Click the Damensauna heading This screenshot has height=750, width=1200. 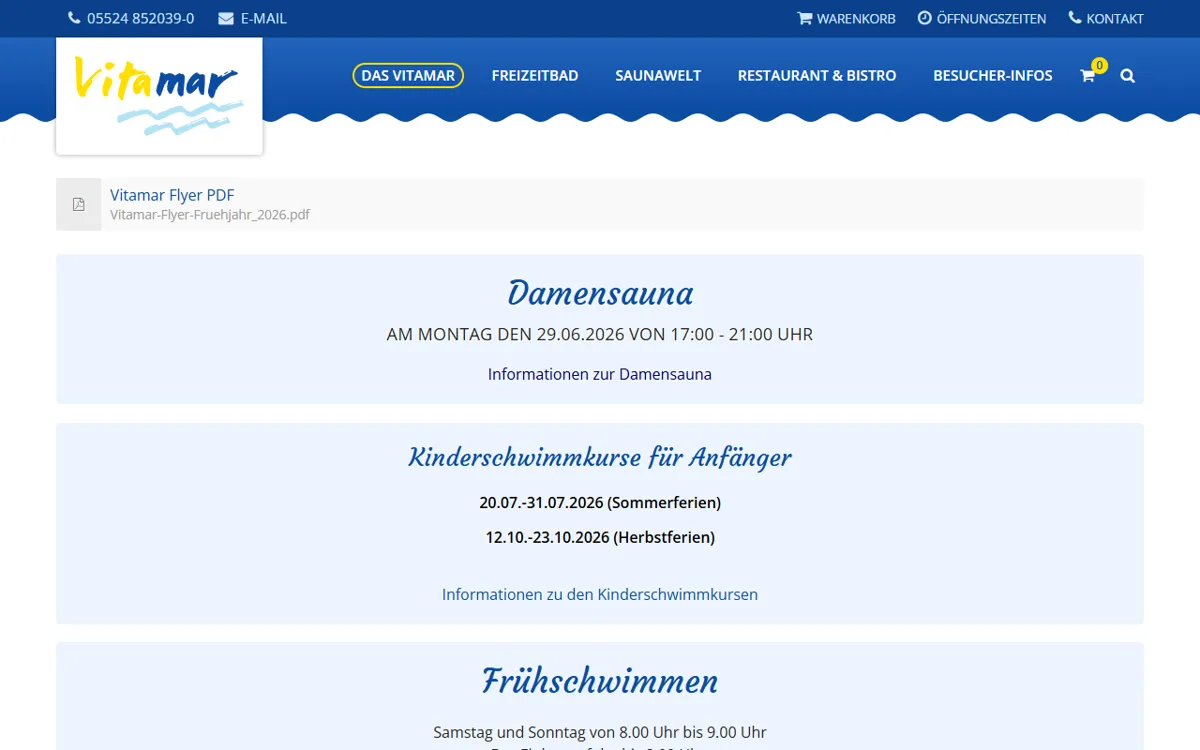coord(600,293)
